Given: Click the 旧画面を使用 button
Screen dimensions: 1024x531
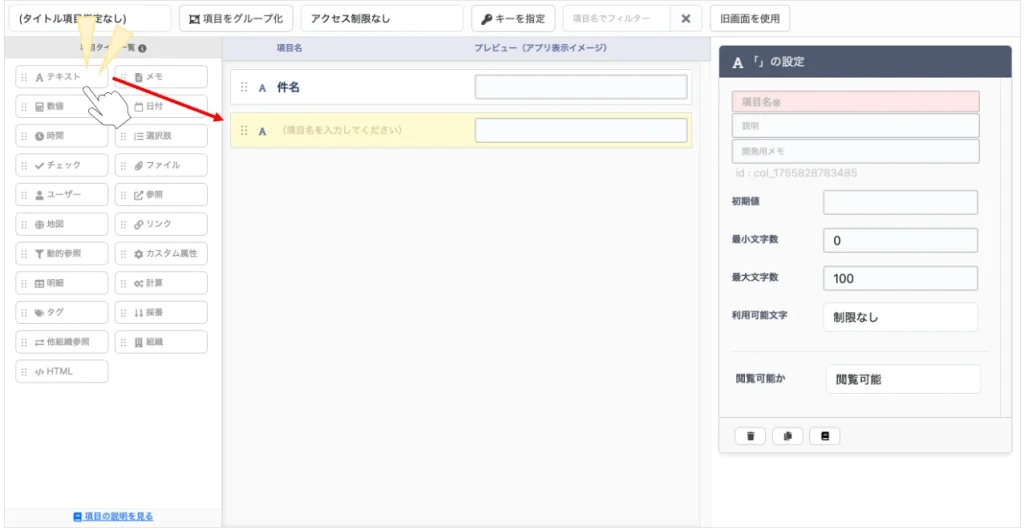Looking at the screenshot, I should [x=750, y=18].
